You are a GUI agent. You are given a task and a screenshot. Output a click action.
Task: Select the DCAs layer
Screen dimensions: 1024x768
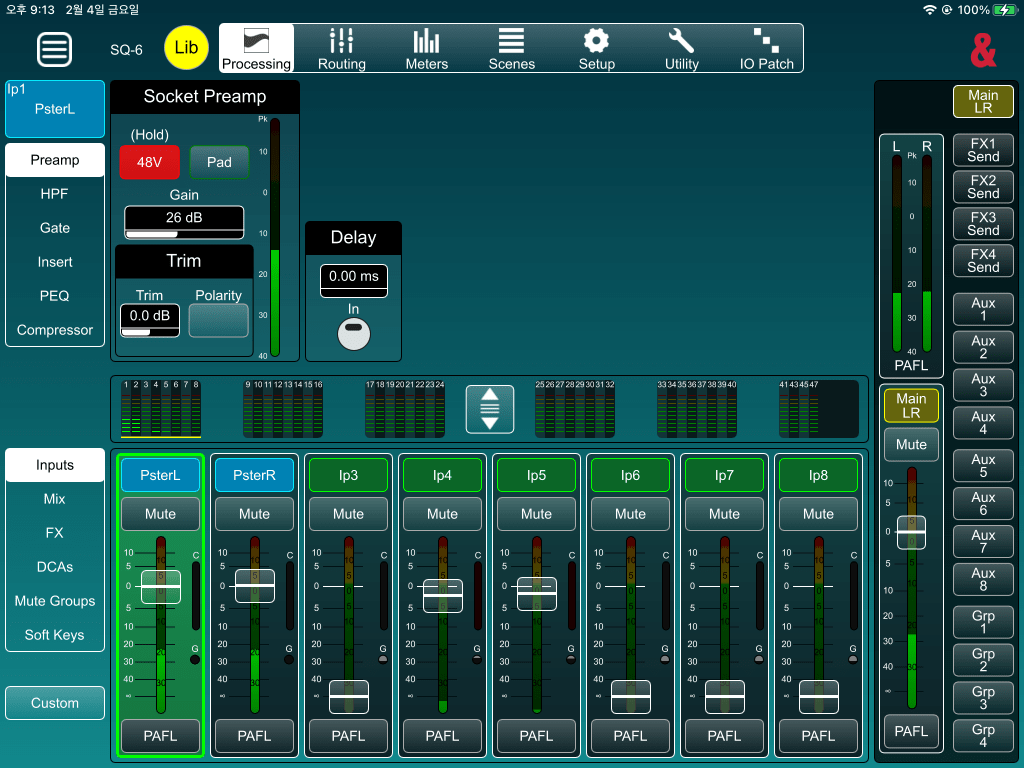55,567
